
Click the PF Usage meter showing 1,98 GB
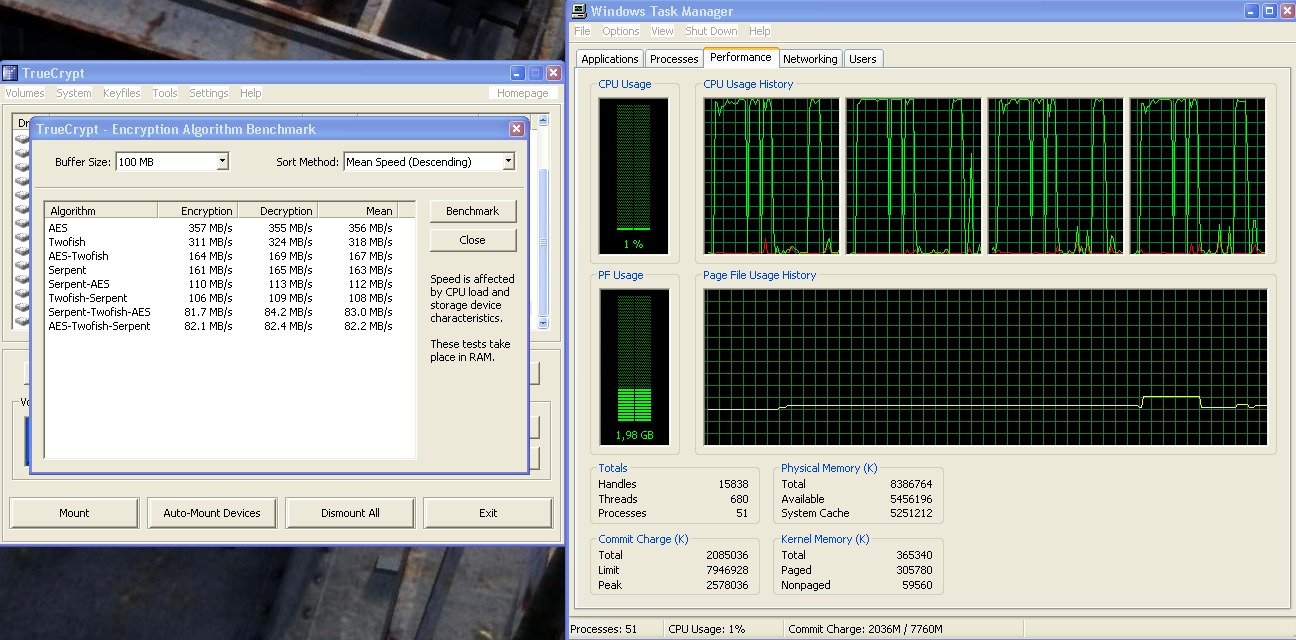pyautogui.click(x=633, y=367)
